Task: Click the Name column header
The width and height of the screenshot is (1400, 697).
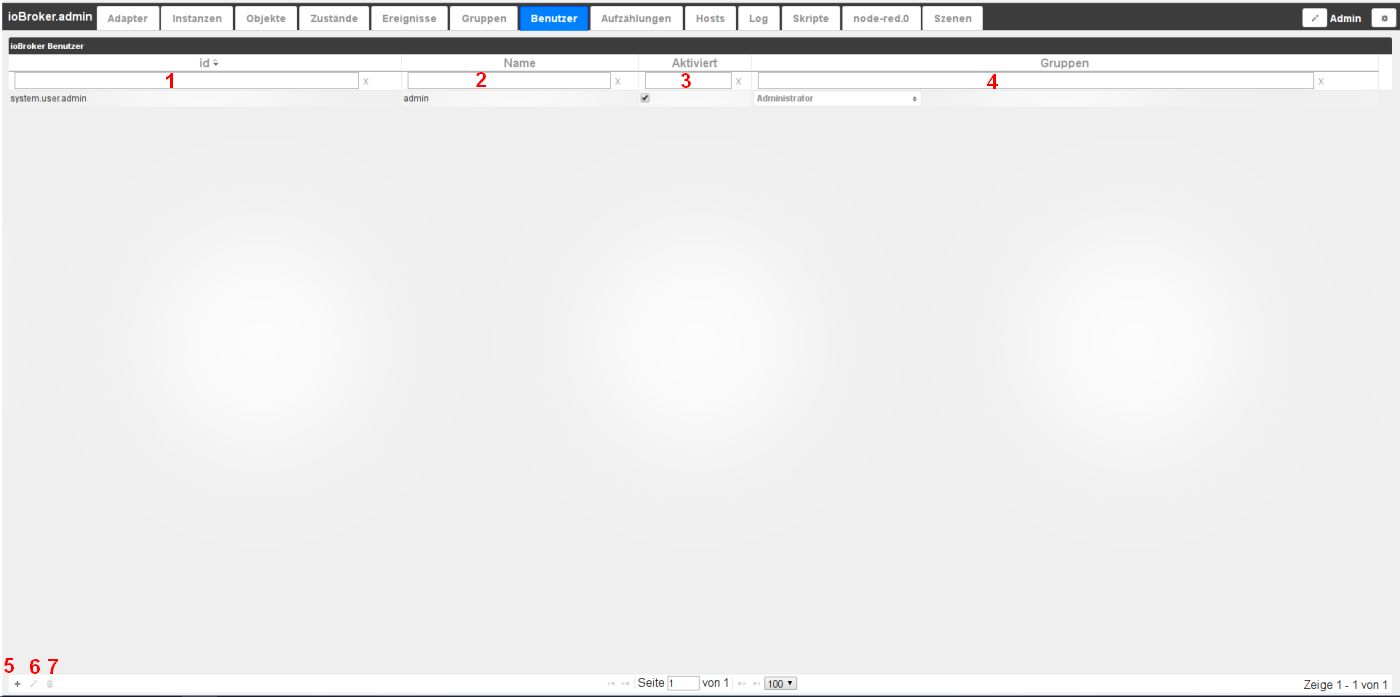Action: pyautogui.click(x=520, y=63)
